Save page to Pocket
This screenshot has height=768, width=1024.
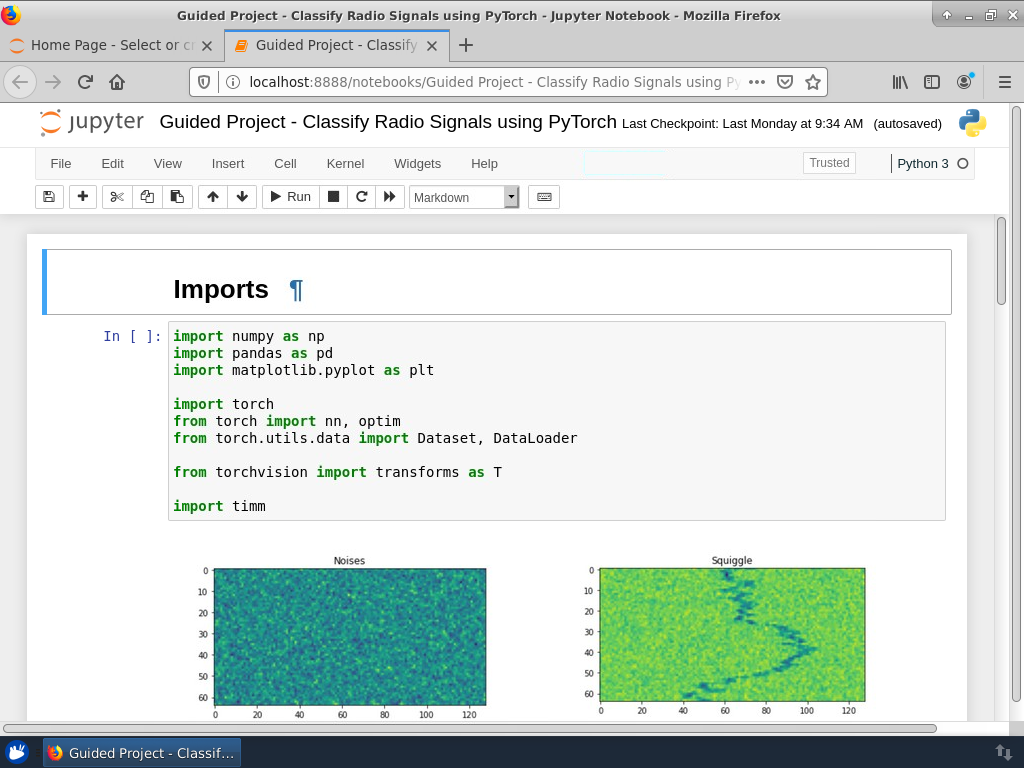click(x=785, y=82)
